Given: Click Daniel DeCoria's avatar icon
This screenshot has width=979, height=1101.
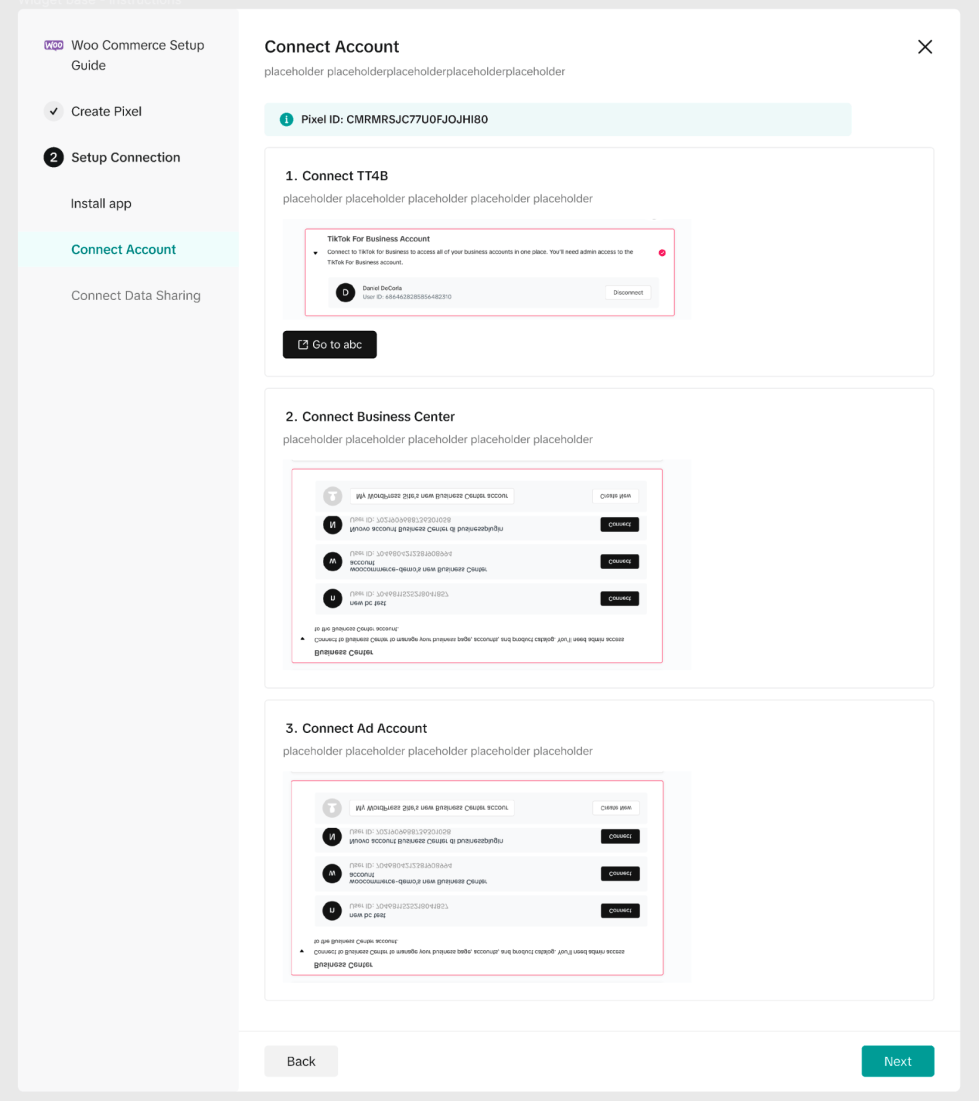Looking at the screenshot, I should (x=346, y=293).
